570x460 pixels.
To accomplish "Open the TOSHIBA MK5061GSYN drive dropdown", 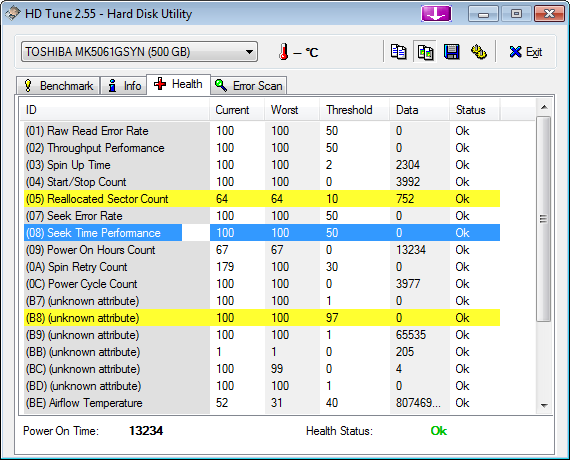I will (139, 52).
